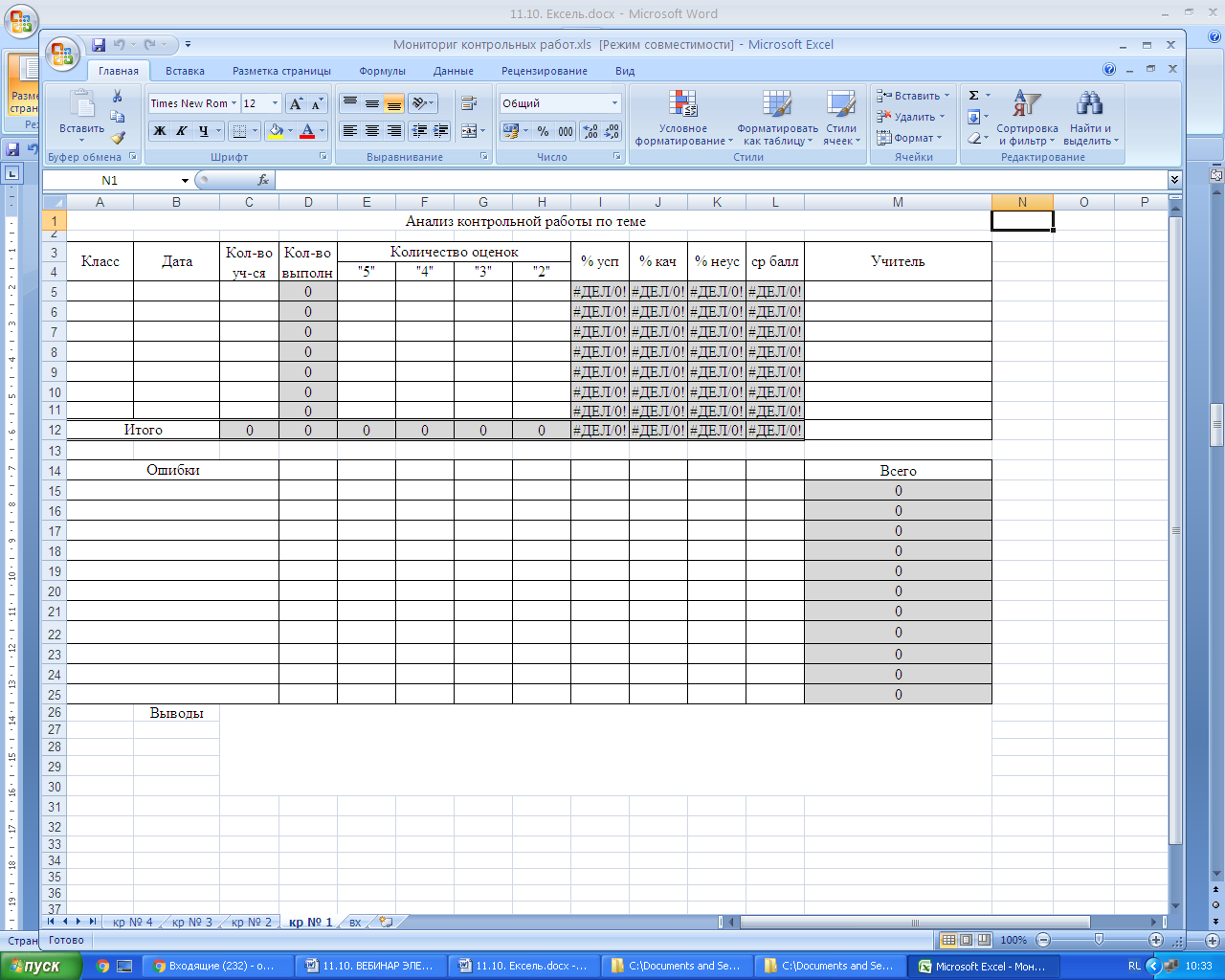1225x980 pixels.
Task: Click inside the formula bar field
Action: click(722, 180)
